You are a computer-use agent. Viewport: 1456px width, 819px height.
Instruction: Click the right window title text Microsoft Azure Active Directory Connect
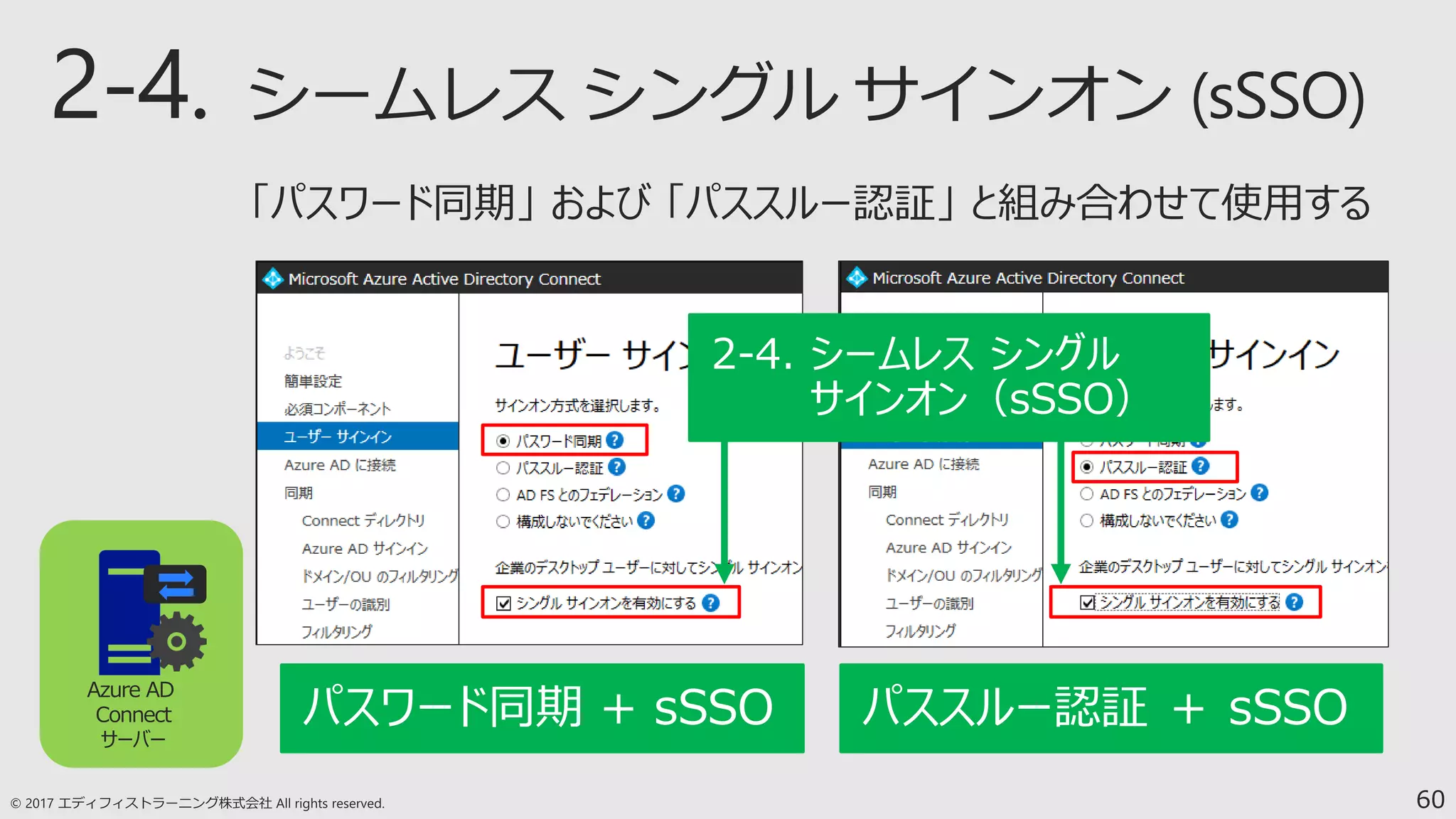pos(1028,278)
